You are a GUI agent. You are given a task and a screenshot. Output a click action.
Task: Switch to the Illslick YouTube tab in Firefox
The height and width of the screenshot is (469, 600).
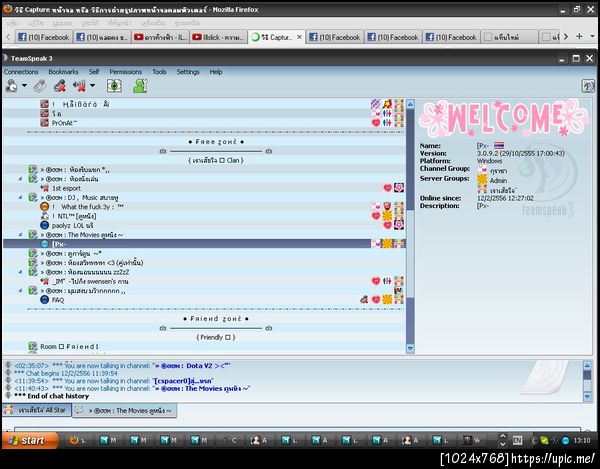coord(218,37)
